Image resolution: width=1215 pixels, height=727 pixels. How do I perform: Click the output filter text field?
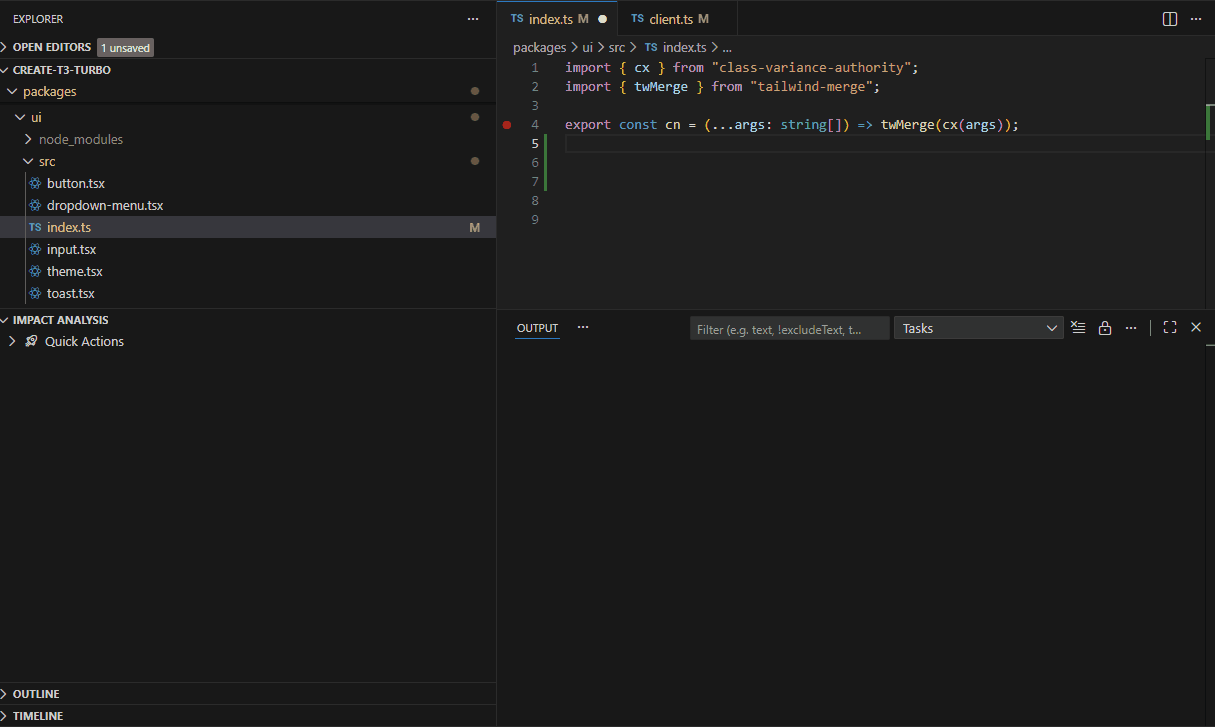click(789, 329)
